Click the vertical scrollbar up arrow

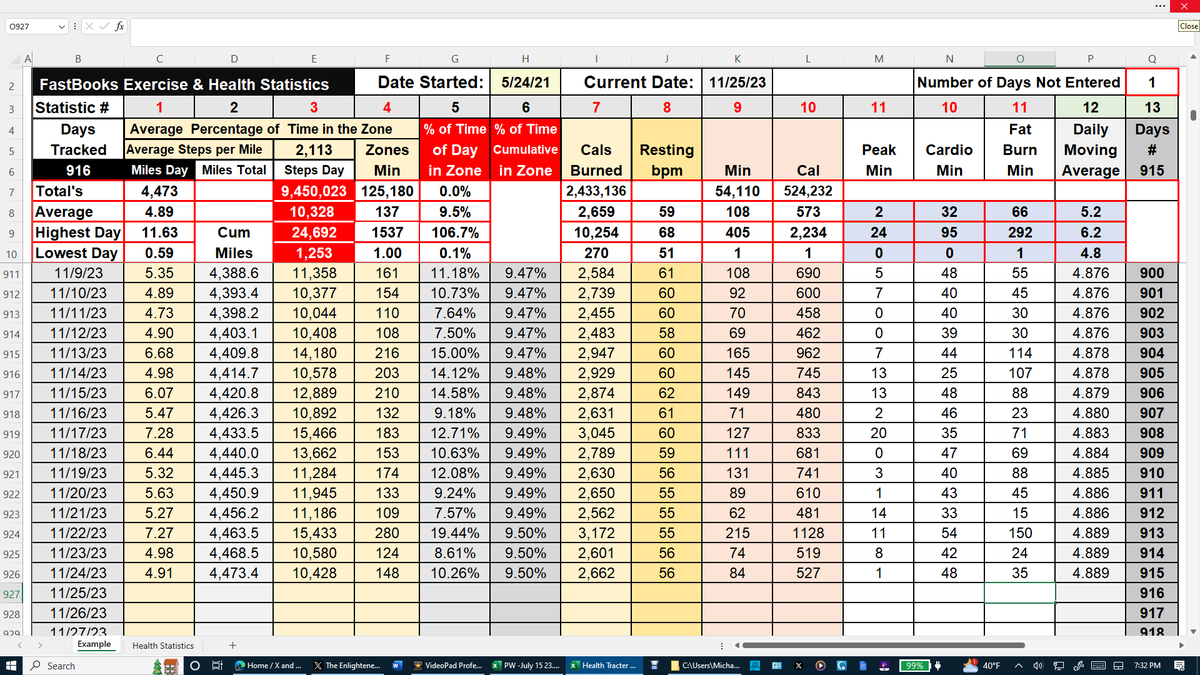(1192, 59)
